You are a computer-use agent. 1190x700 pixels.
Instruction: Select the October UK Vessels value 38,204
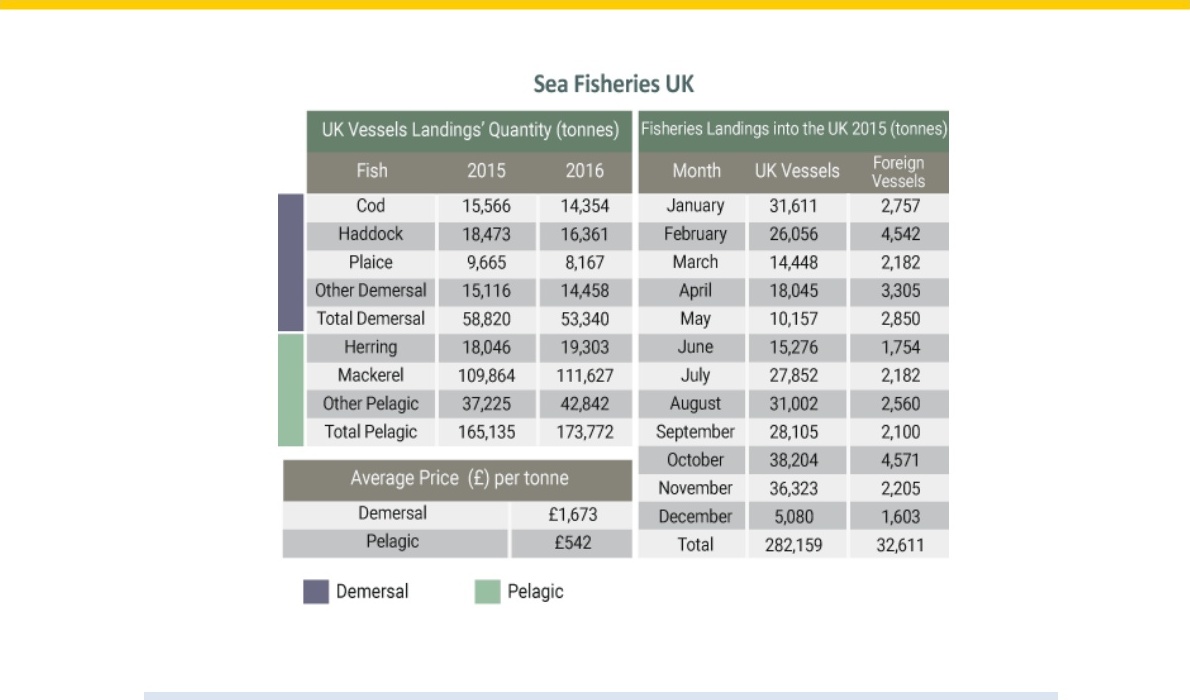pos(793,460)
